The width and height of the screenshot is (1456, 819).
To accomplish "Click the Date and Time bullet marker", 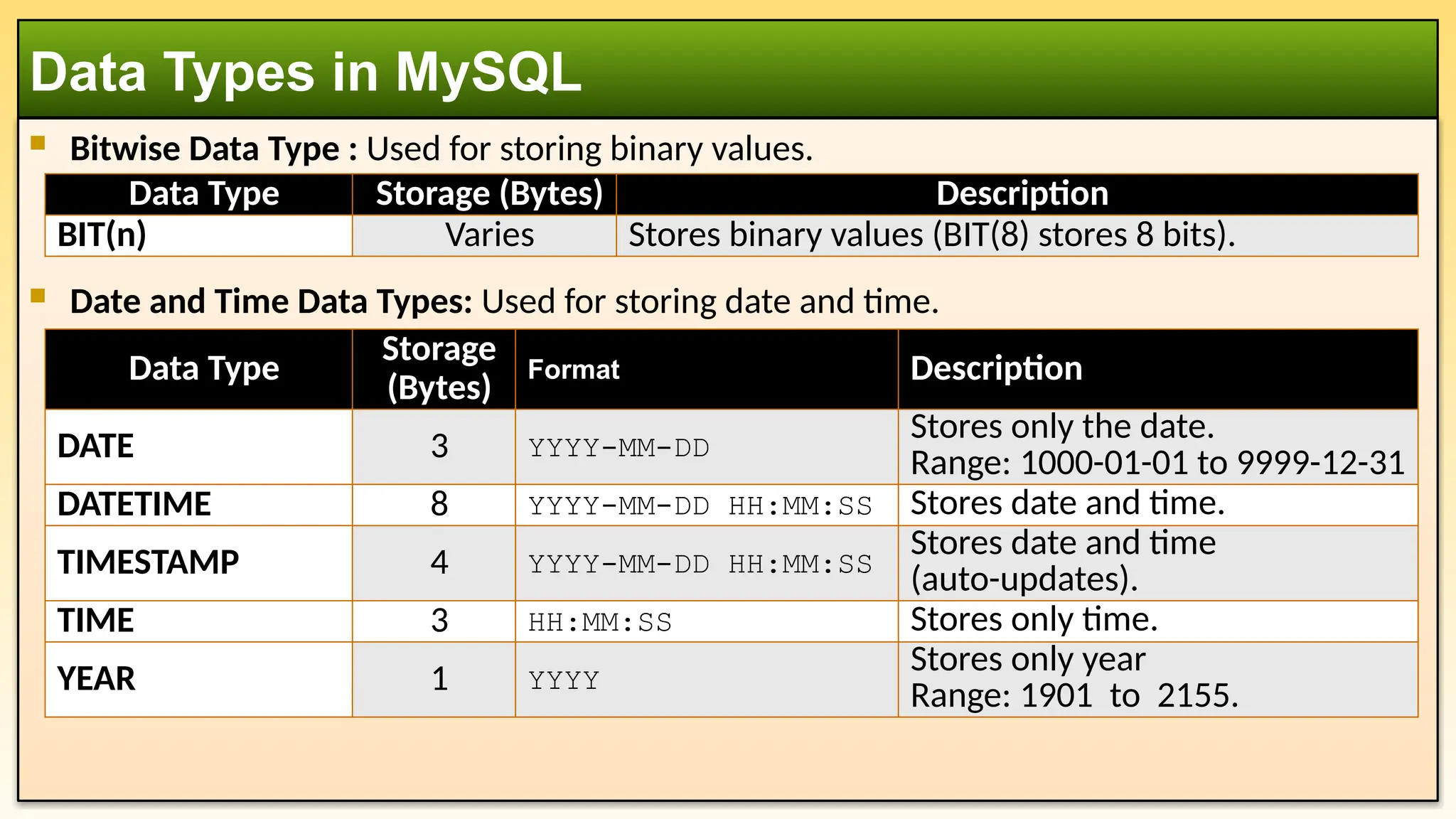I will [x=38, y=296].
